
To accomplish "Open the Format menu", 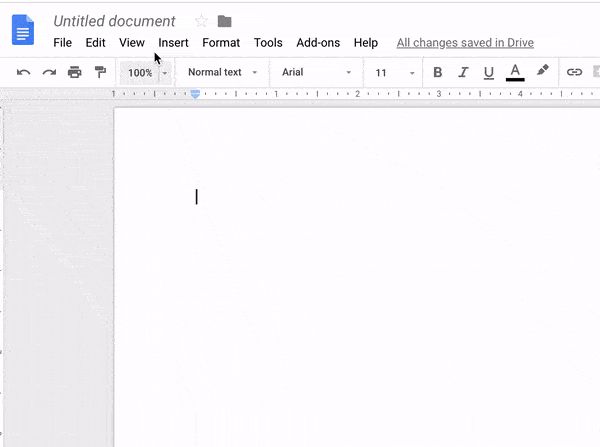I will [221, 43].
